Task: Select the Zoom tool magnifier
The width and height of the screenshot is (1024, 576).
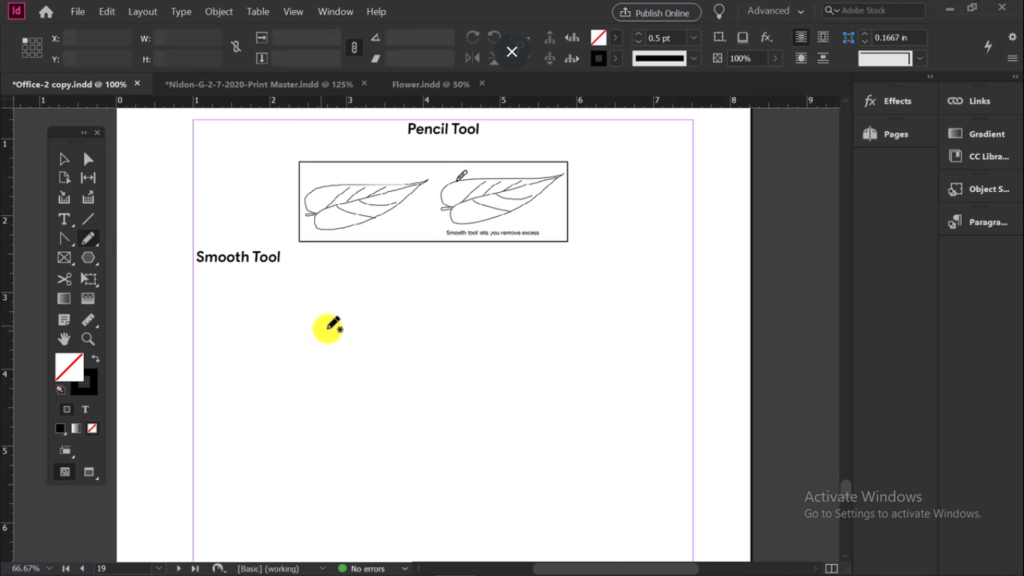Action: click(88, 339)
